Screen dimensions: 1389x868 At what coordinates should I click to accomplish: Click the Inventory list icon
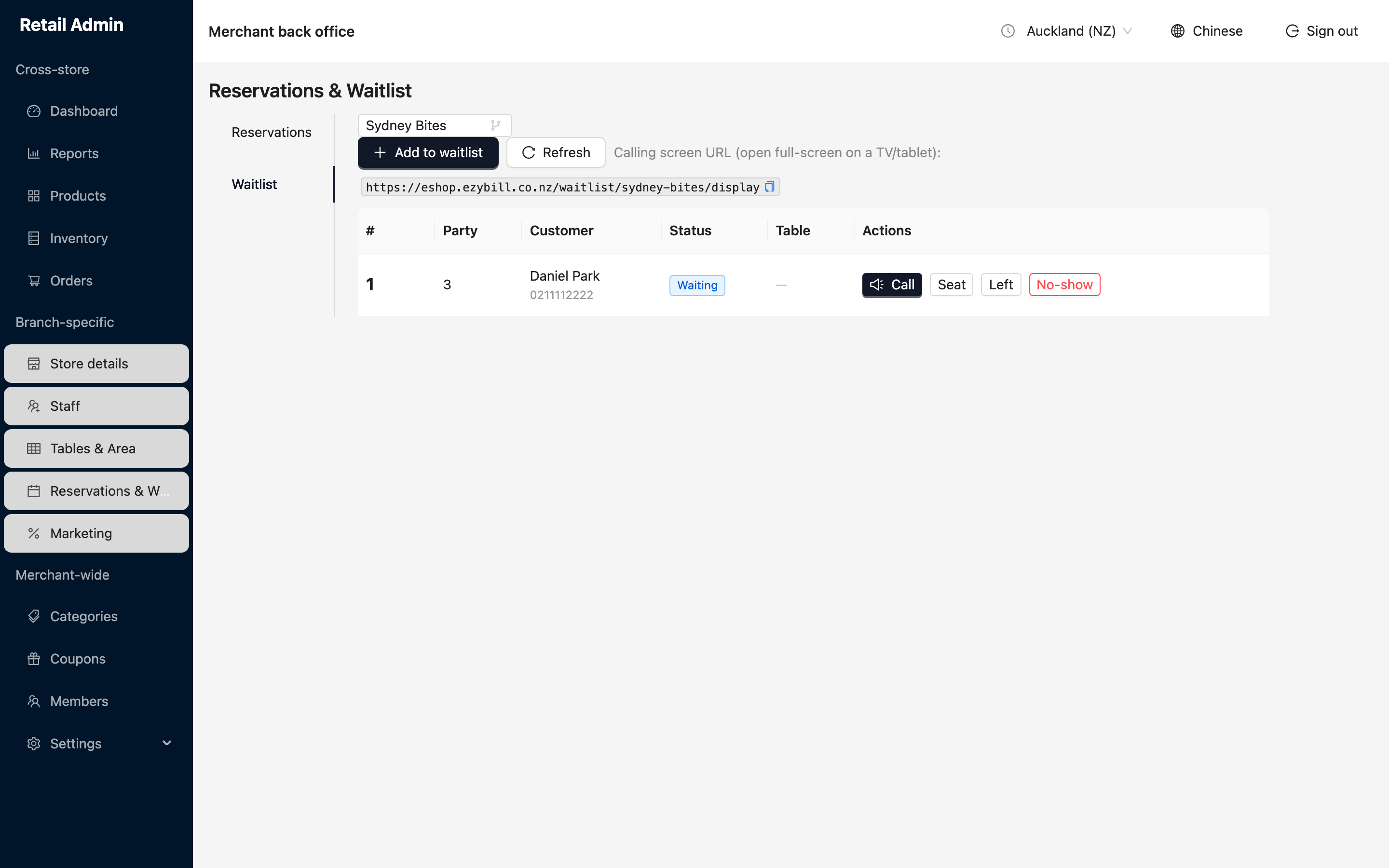34,238
